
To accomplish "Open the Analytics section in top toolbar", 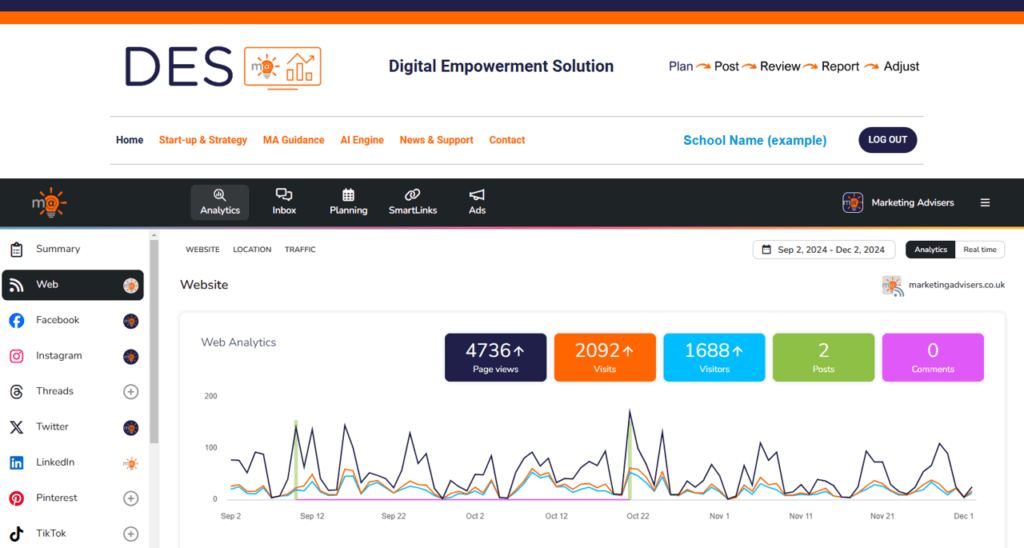I will coord(219,202).
